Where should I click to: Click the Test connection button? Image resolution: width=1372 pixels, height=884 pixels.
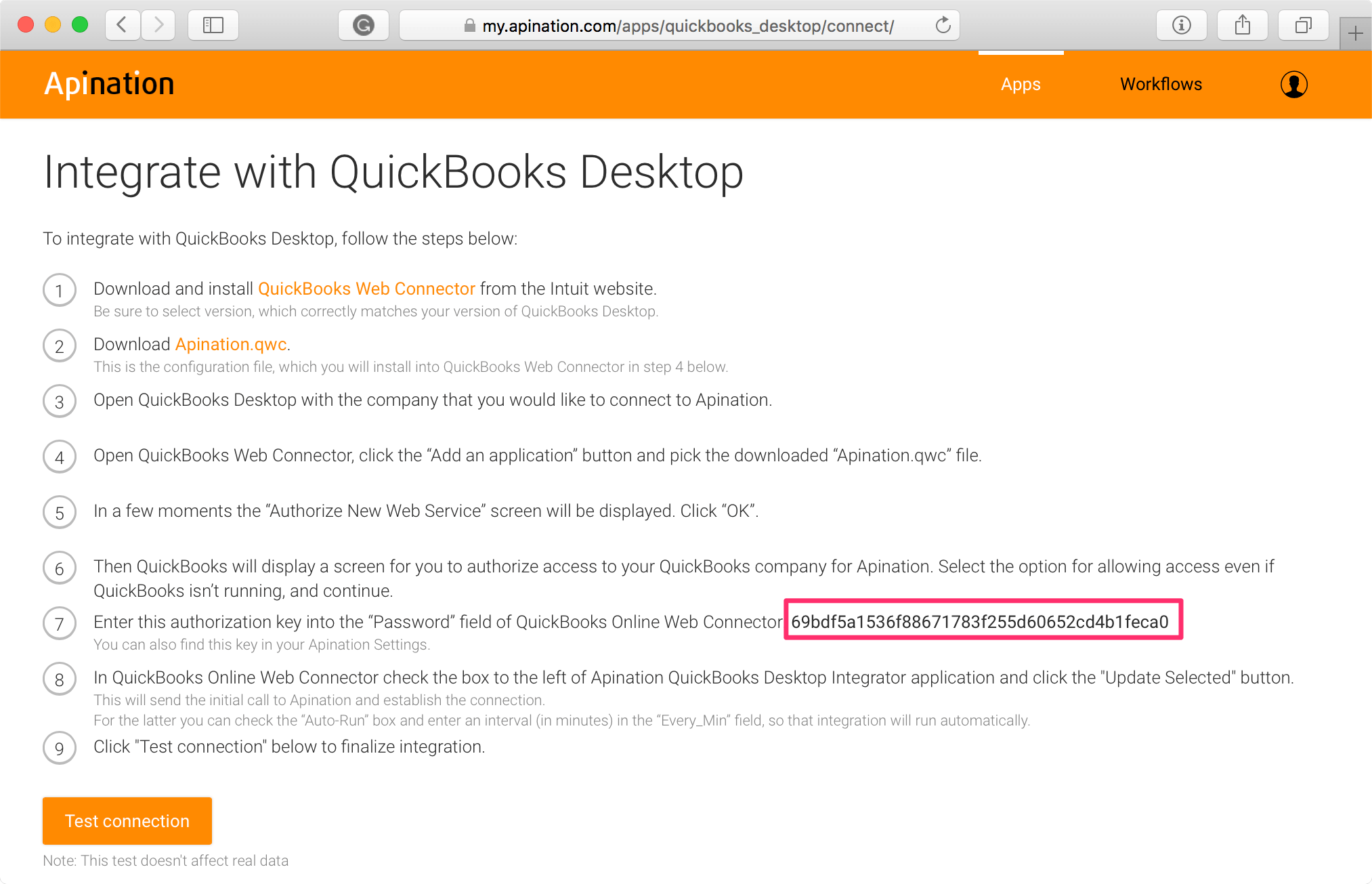(x=127, y=821)
